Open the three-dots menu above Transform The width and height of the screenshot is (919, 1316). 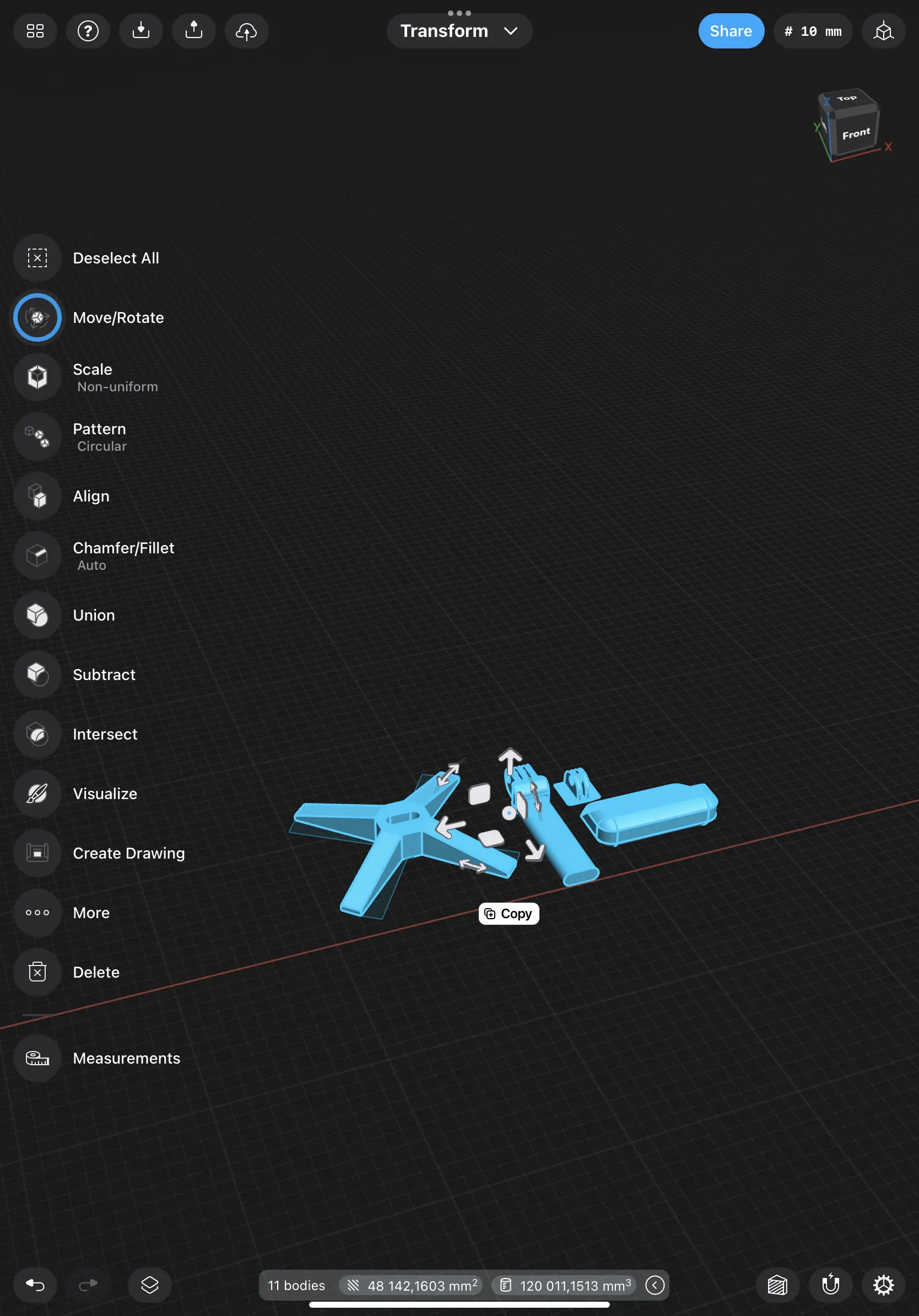(459, 13)
